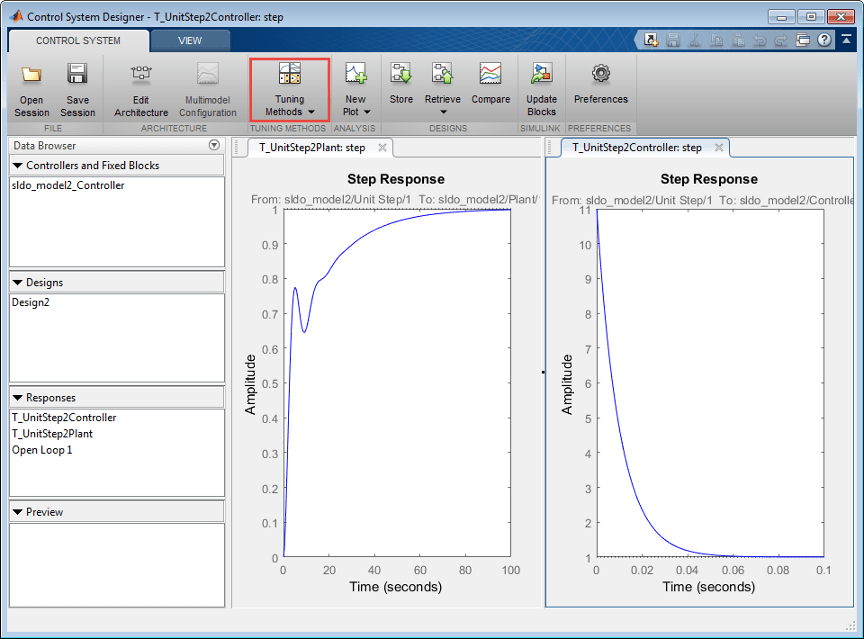Click the quick access save icon
The height and width of the screenshot is (639, 864).
pyautogui.click(x=672, y=40)
